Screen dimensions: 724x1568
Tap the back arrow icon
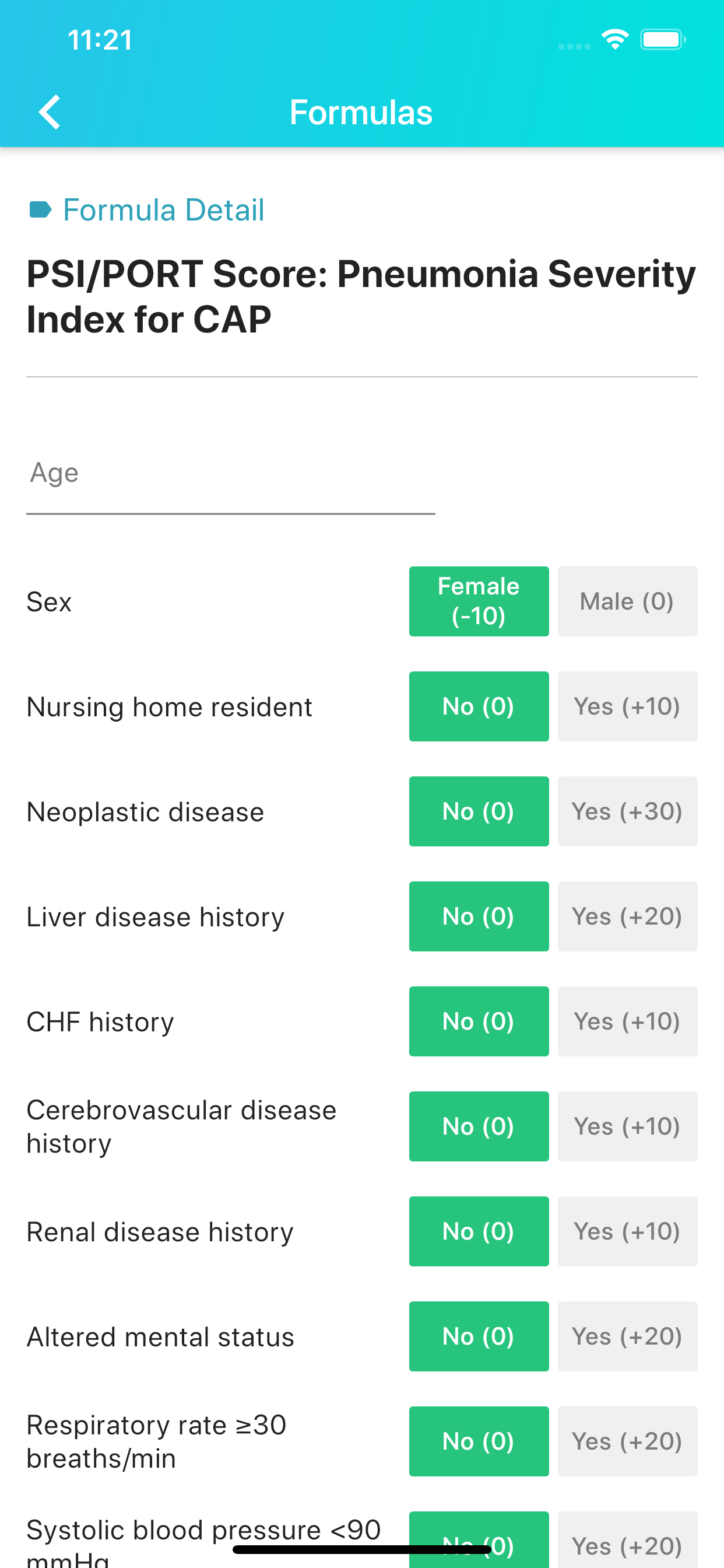coord(50,112)
